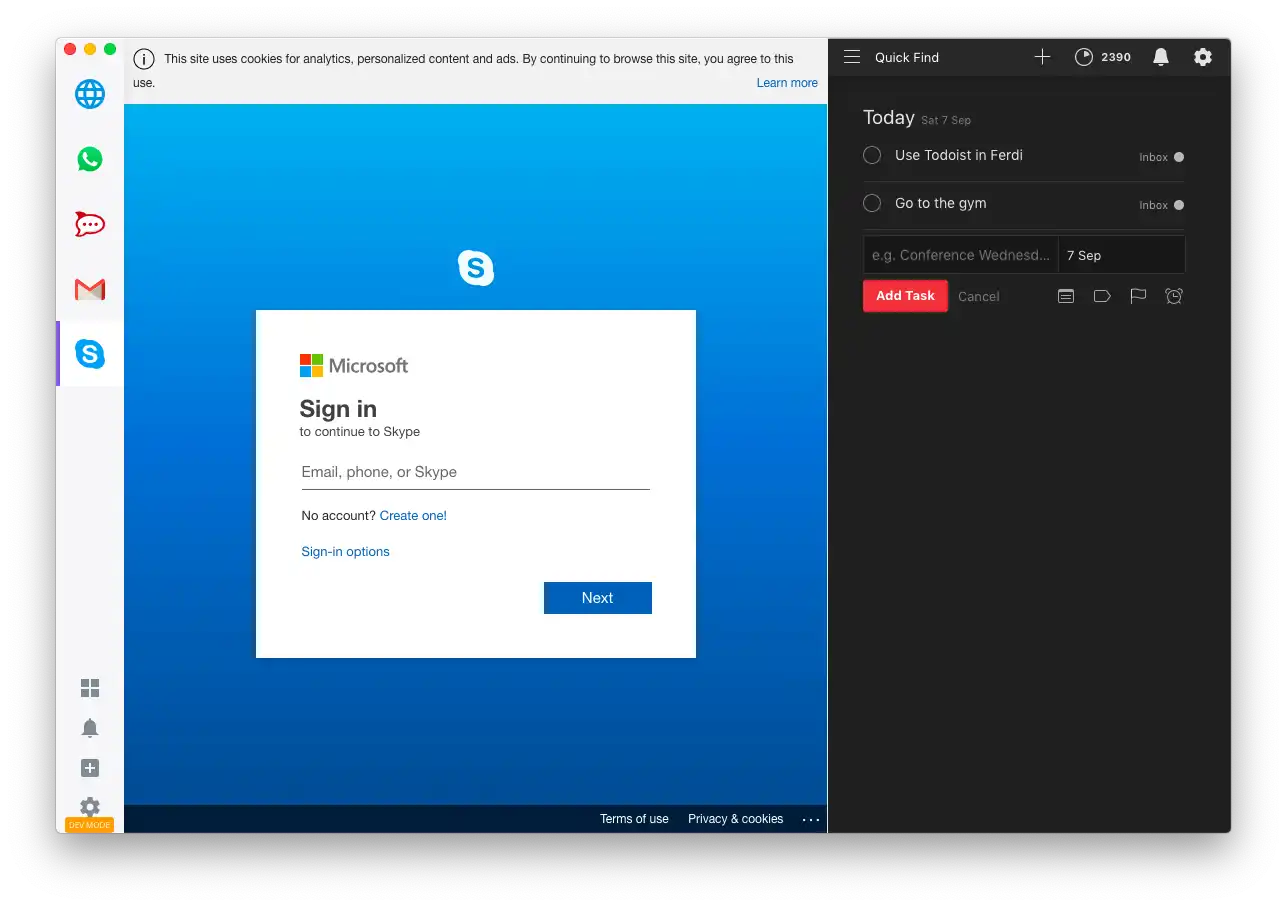
Task: Click the Quick Find search box
Action: coord(907,57)
